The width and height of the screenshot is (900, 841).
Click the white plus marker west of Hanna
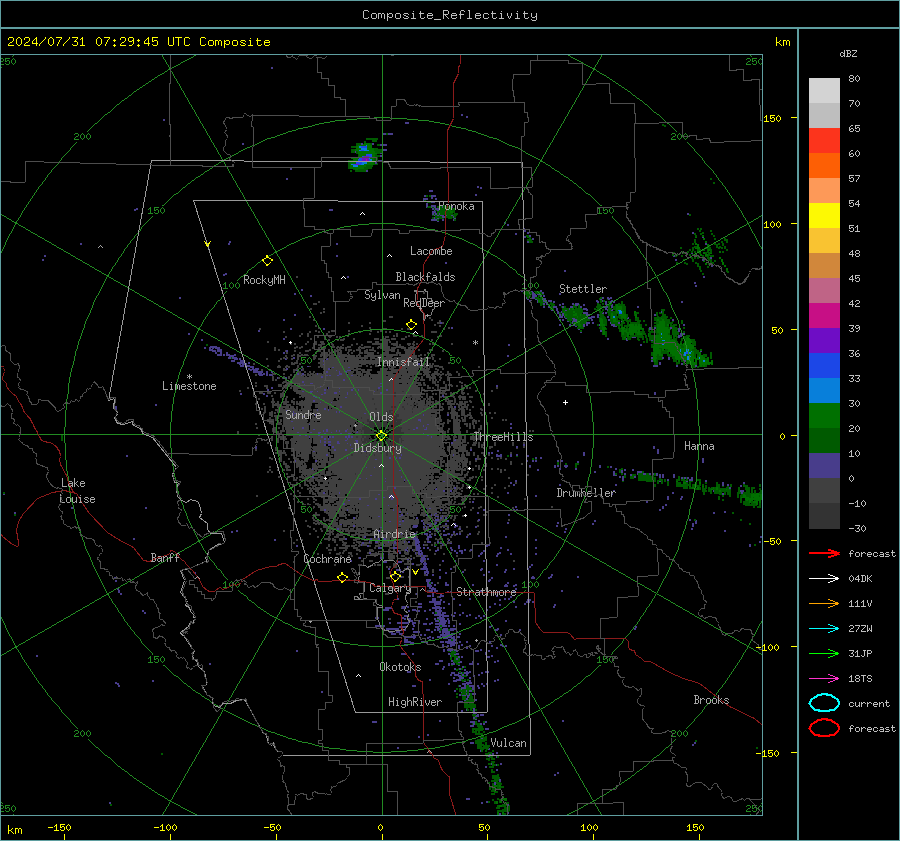click(x=565, y=402)
